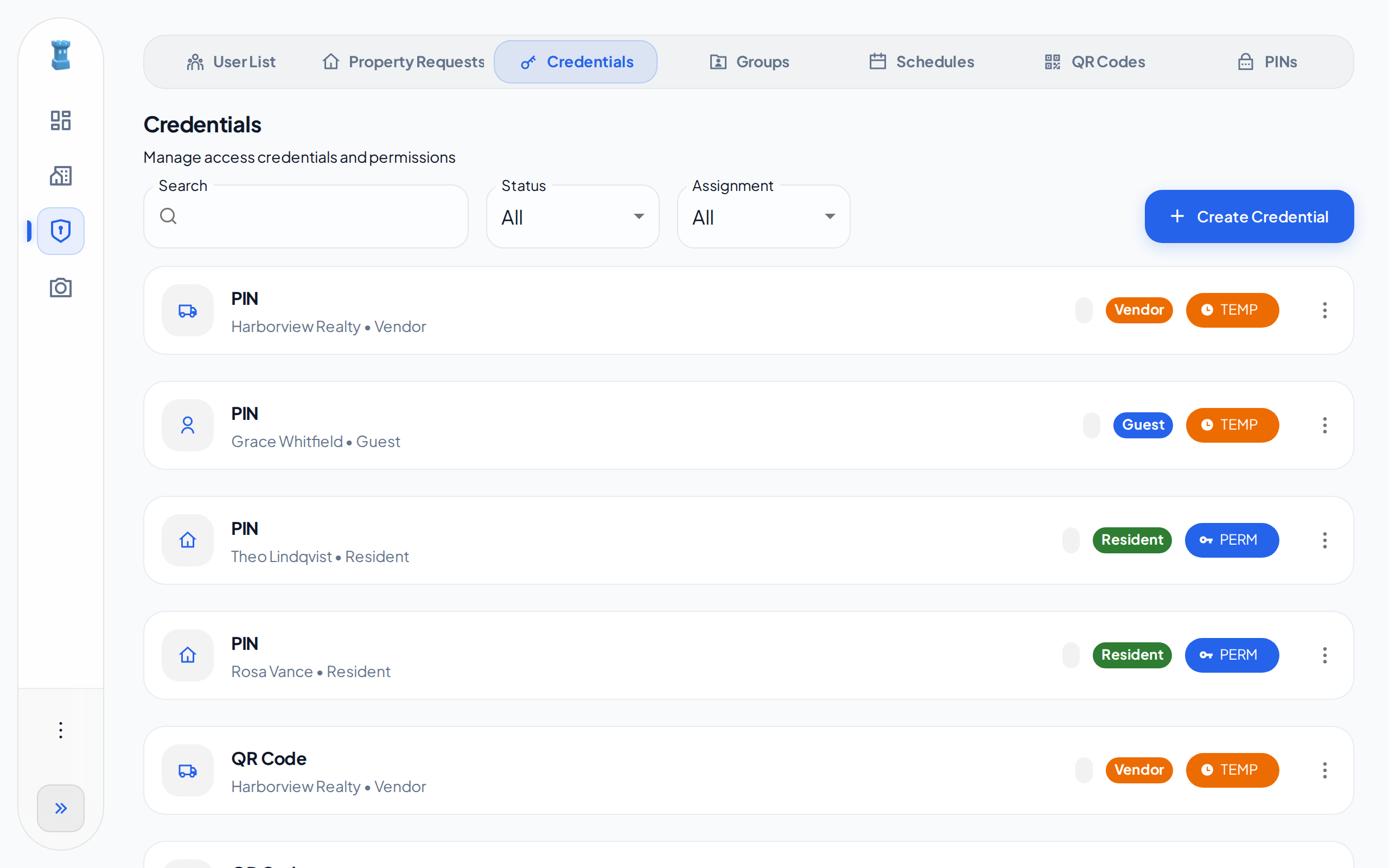The image size is (1389, 868).
Task: Switch to the QR Codes tab
Action: 1094,62
